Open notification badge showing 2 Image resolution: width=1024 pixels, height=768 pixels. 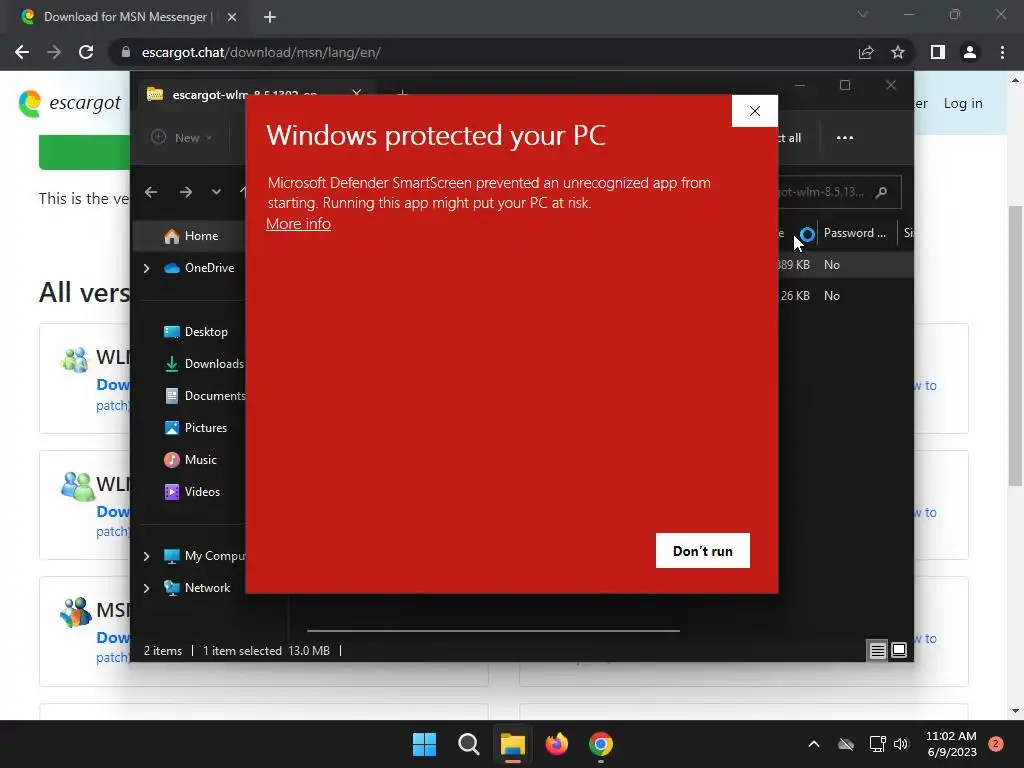click(996, 744)
